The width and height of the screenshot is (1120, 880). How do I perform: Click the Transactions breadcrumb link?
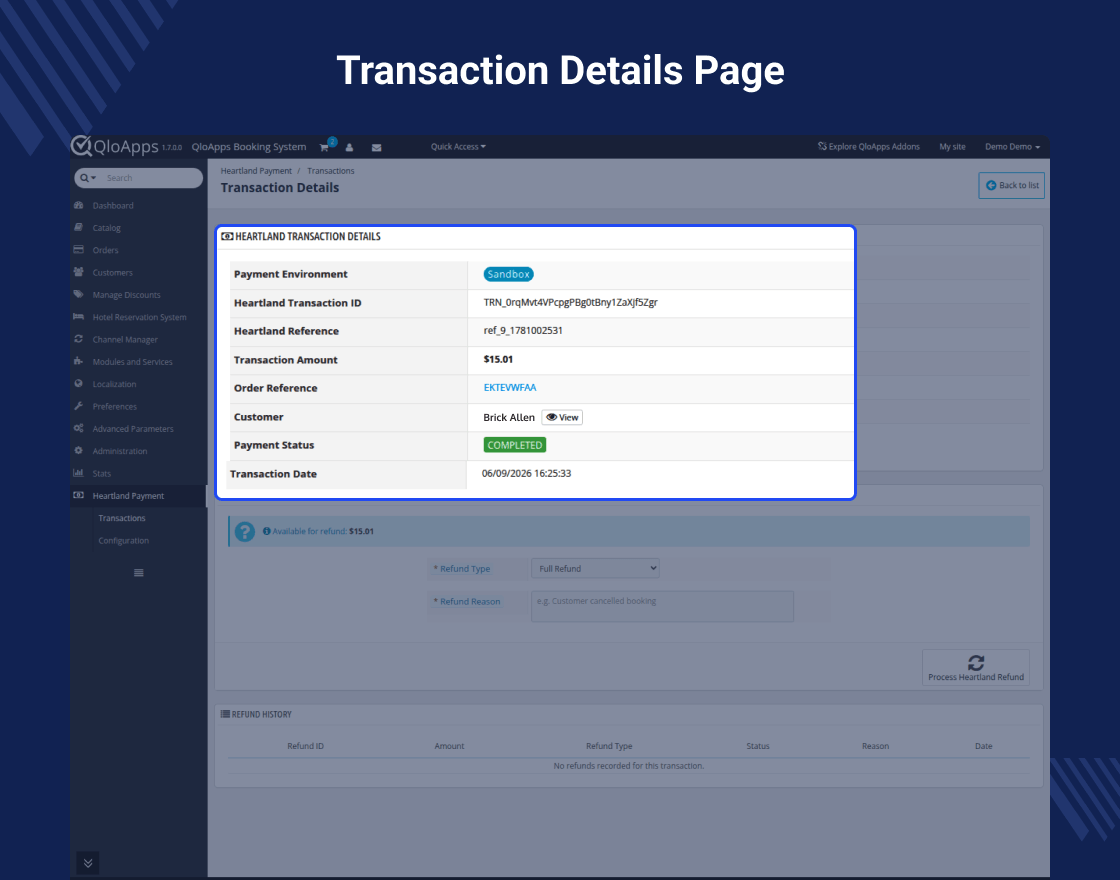[331, 171]
